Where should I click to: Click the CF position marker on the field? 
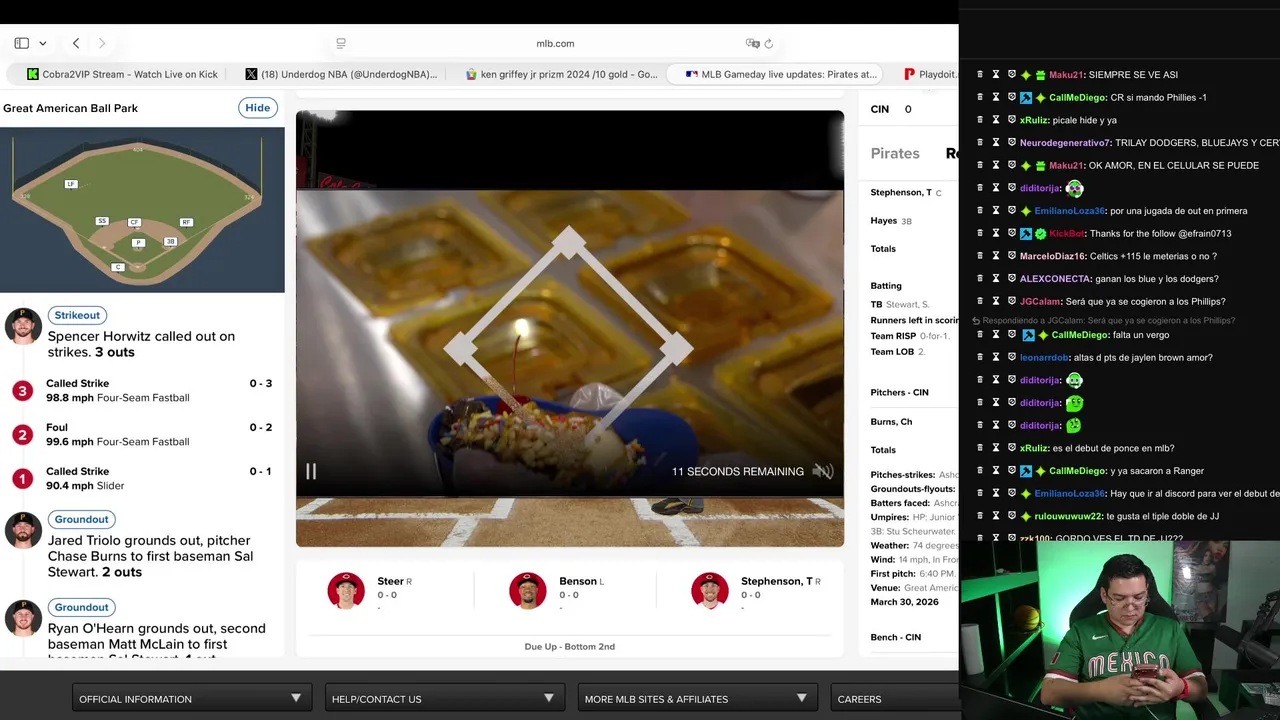tap(134, 222)
